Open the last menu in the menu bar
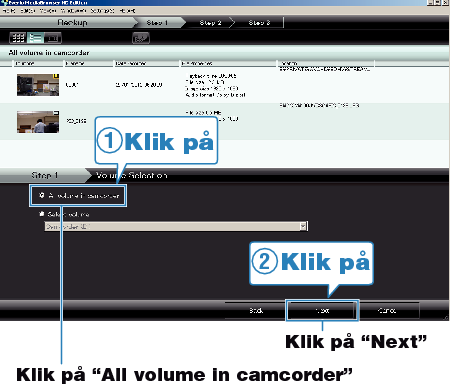Viewport: 450px width, 386px height. (x=127, y=11)
